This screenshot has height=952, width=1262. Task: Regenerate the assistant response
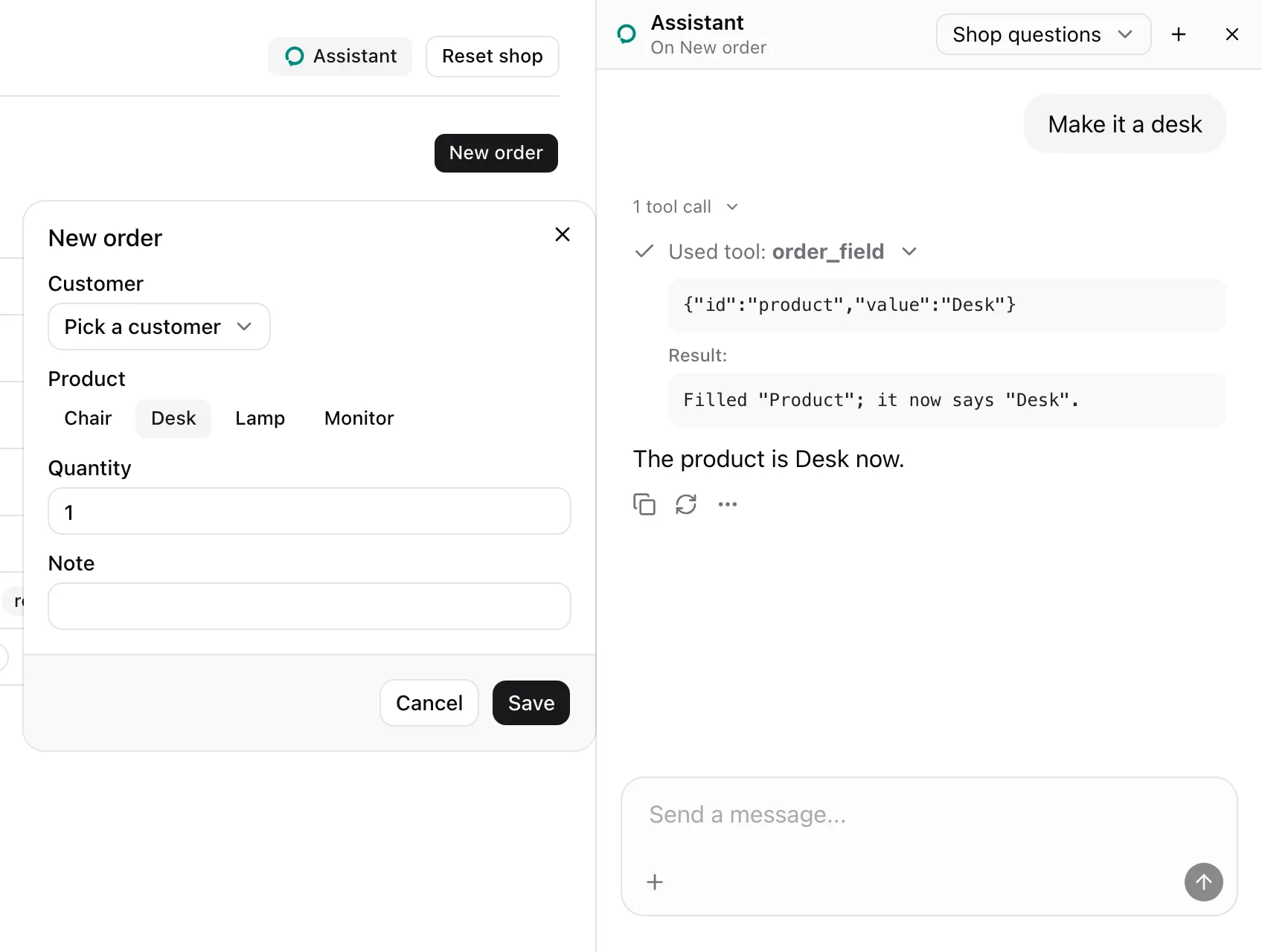coord(686,504)
